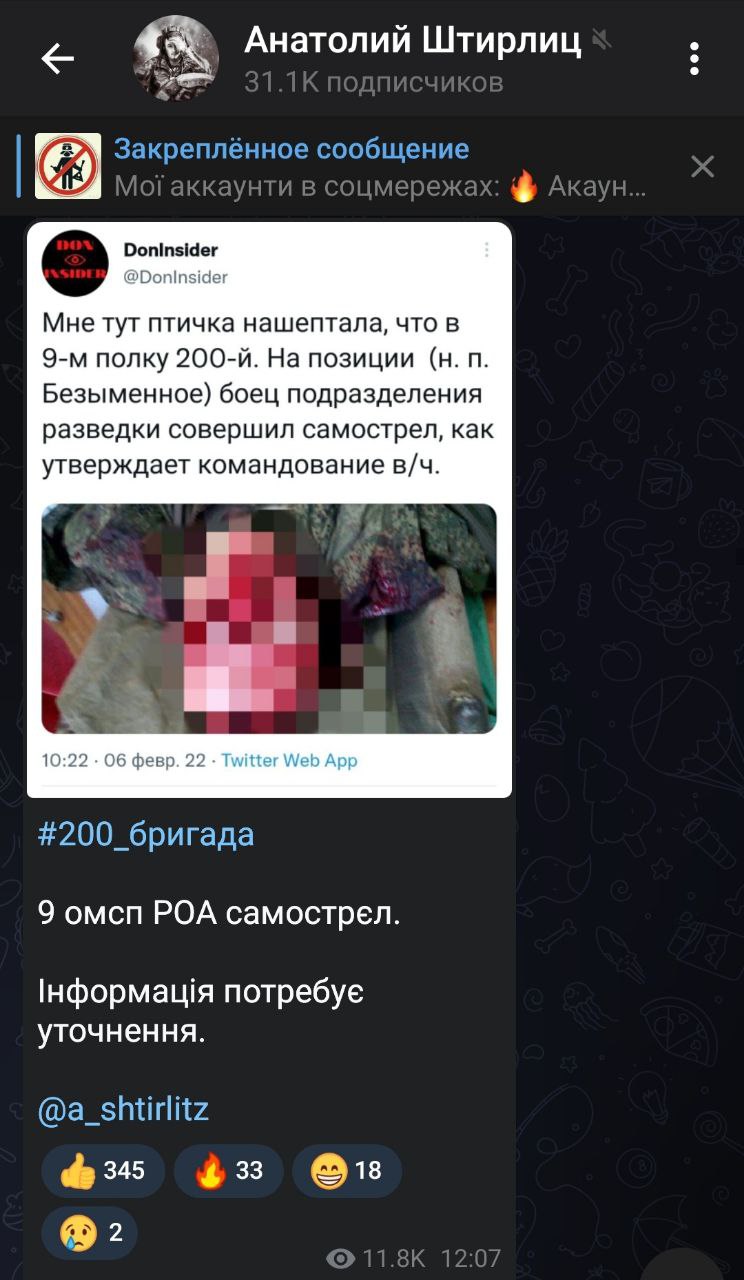Go back using the arrow icon
This screenshot has height=1280, width=744.
[57, 59]
